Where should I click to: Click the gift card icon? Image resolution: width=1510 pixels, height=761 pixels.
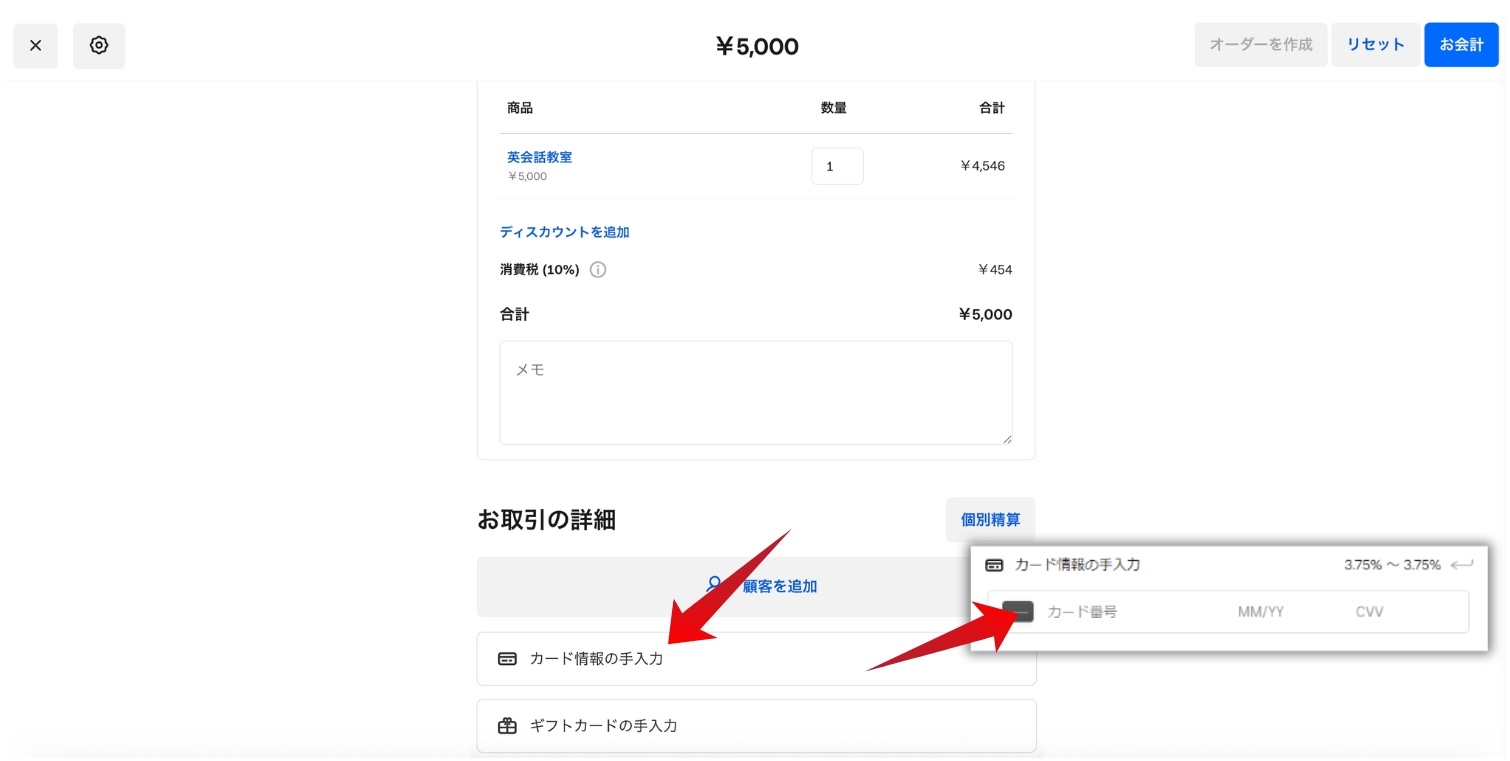pos(507,726)
